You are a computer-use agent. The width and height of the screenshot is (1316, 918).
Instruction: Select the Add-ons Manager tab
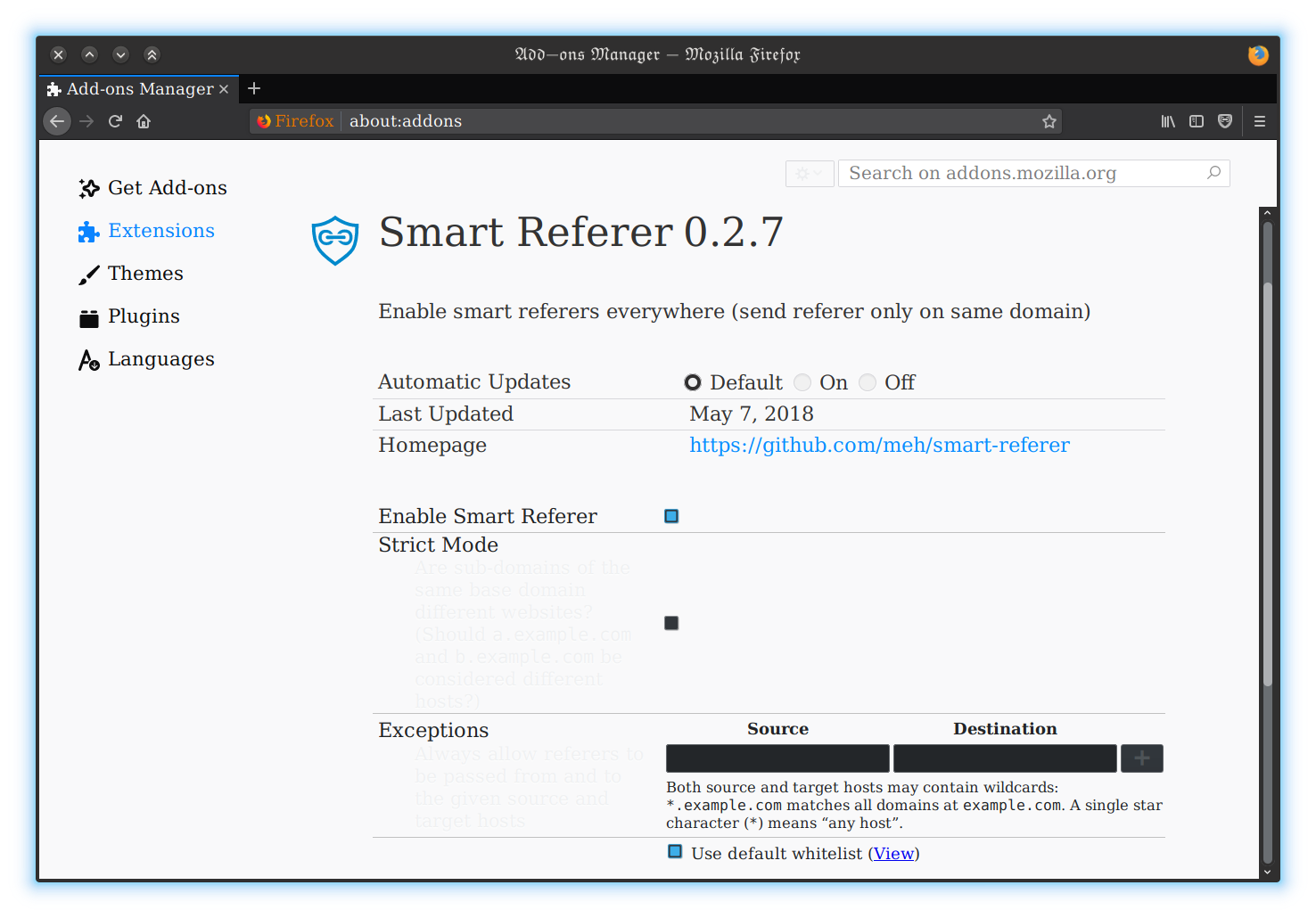coord(138,89)
